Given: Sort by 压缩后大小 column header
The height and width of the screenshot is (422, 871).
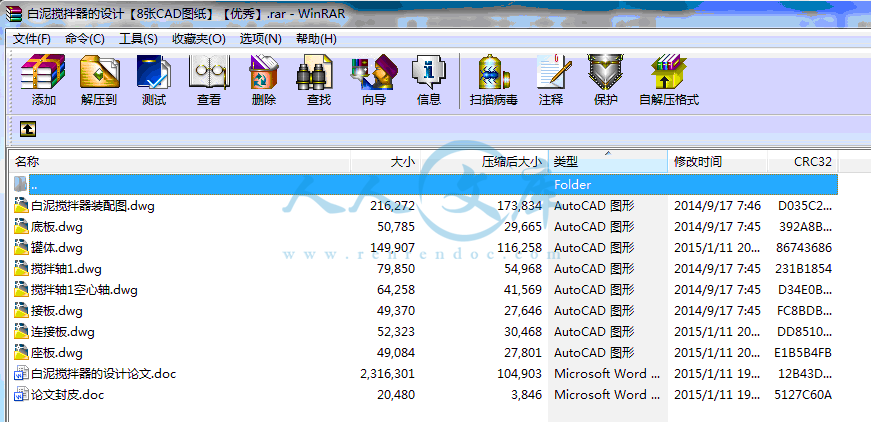Looking at the screenshot, I should (x=485, y=162).
